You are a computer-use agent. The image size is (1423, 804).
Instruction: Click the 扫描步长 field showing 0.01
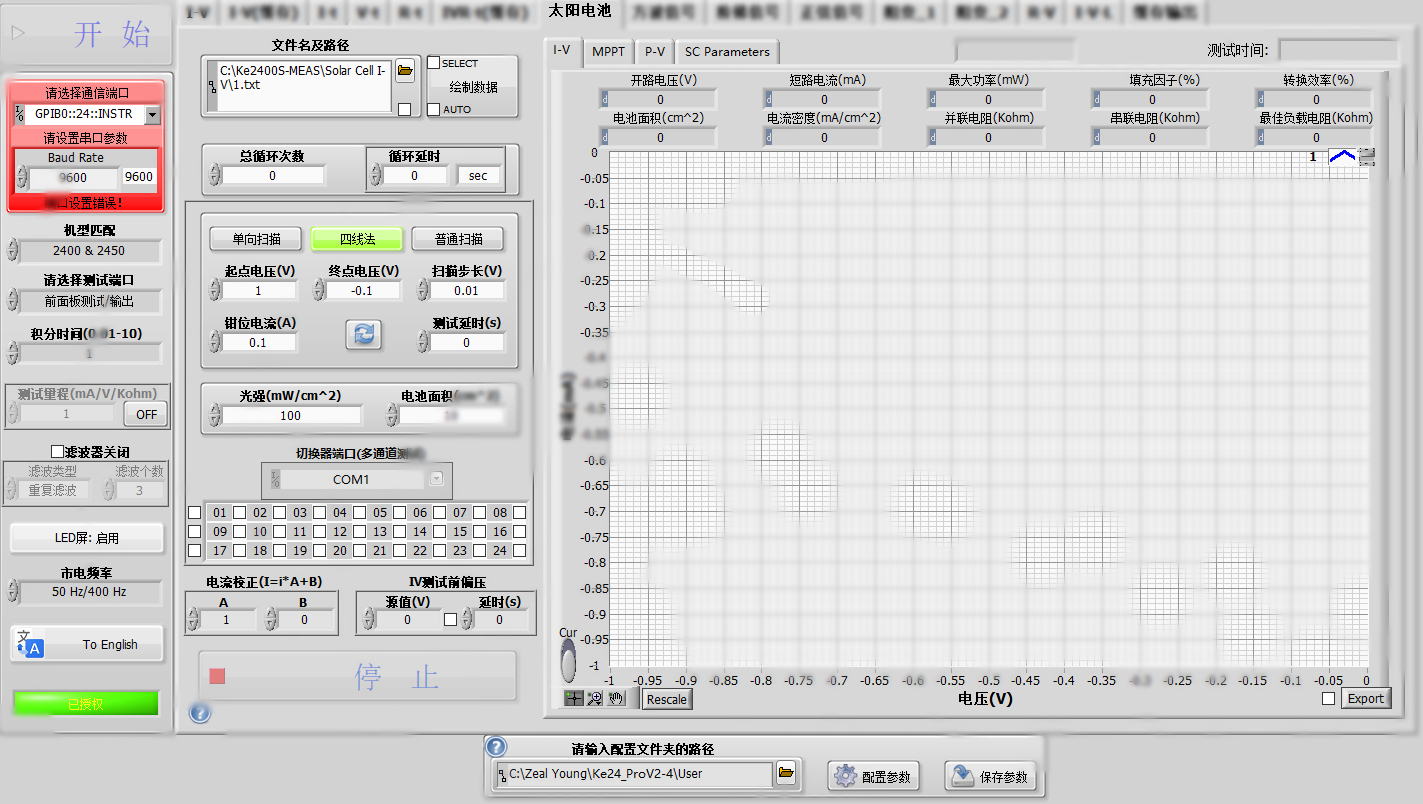point(468,291)
